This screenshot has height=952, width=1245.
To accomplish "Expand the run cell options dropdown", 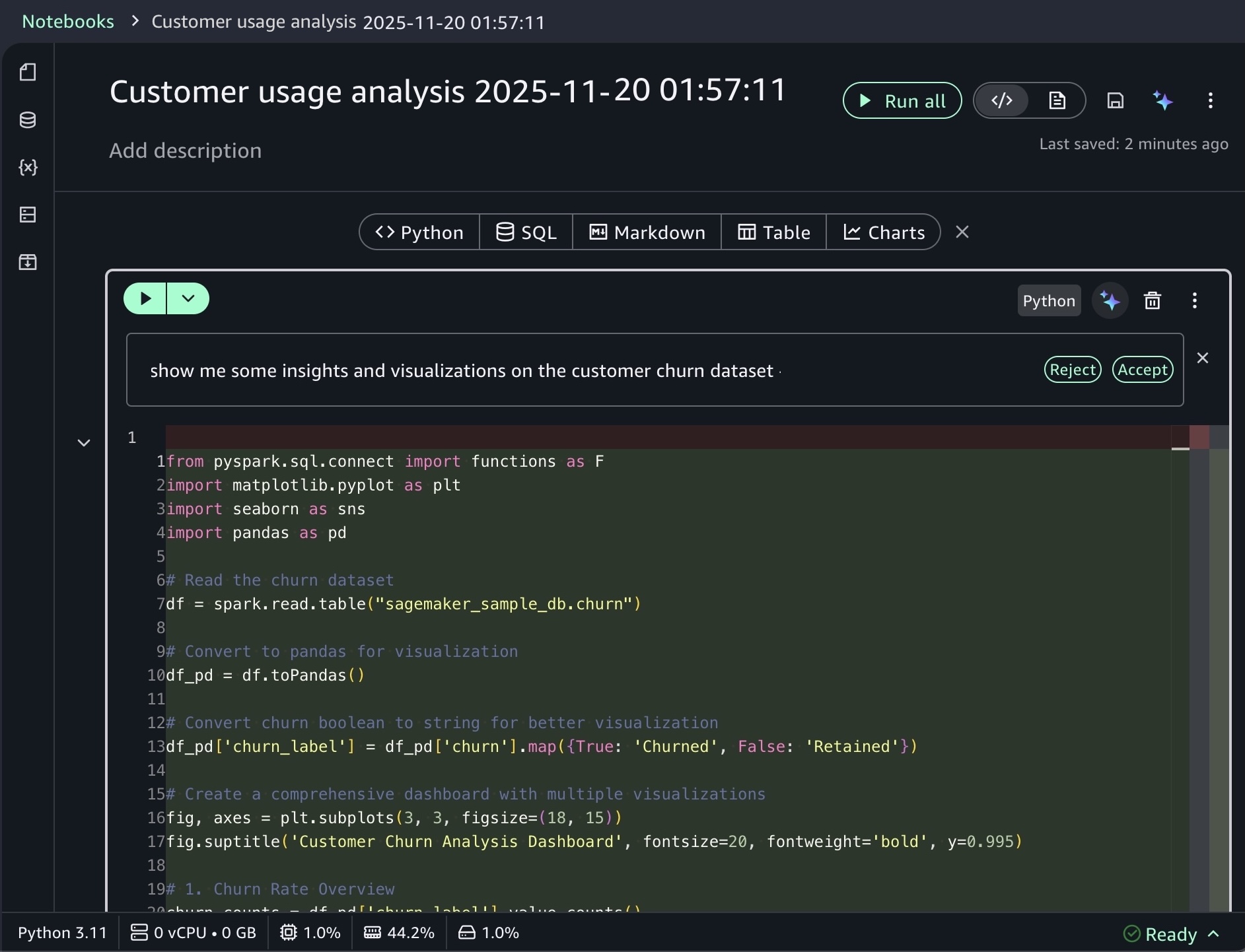I will tap(188, 298).
